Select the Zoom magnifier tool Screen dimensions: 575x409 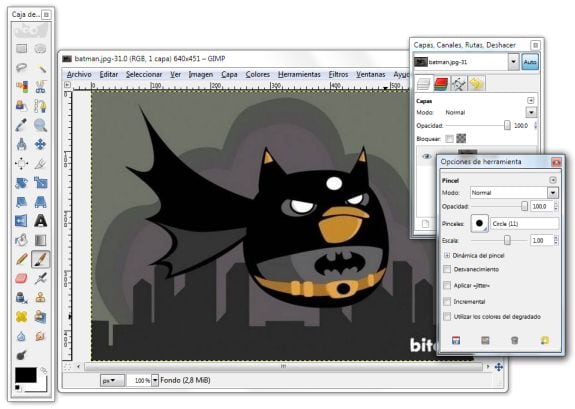[40, 125]
